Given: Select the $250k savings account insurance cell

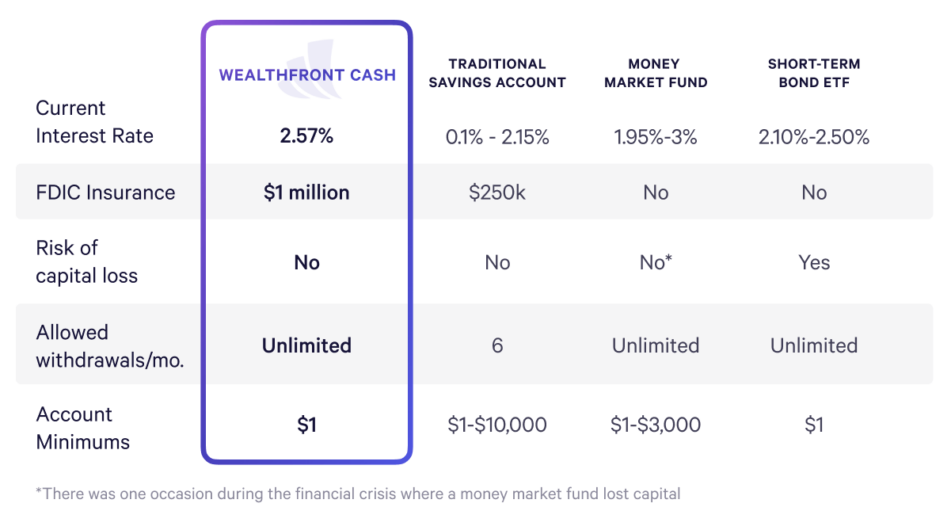Looking at the screenshot, I should [x=497, y=193].
